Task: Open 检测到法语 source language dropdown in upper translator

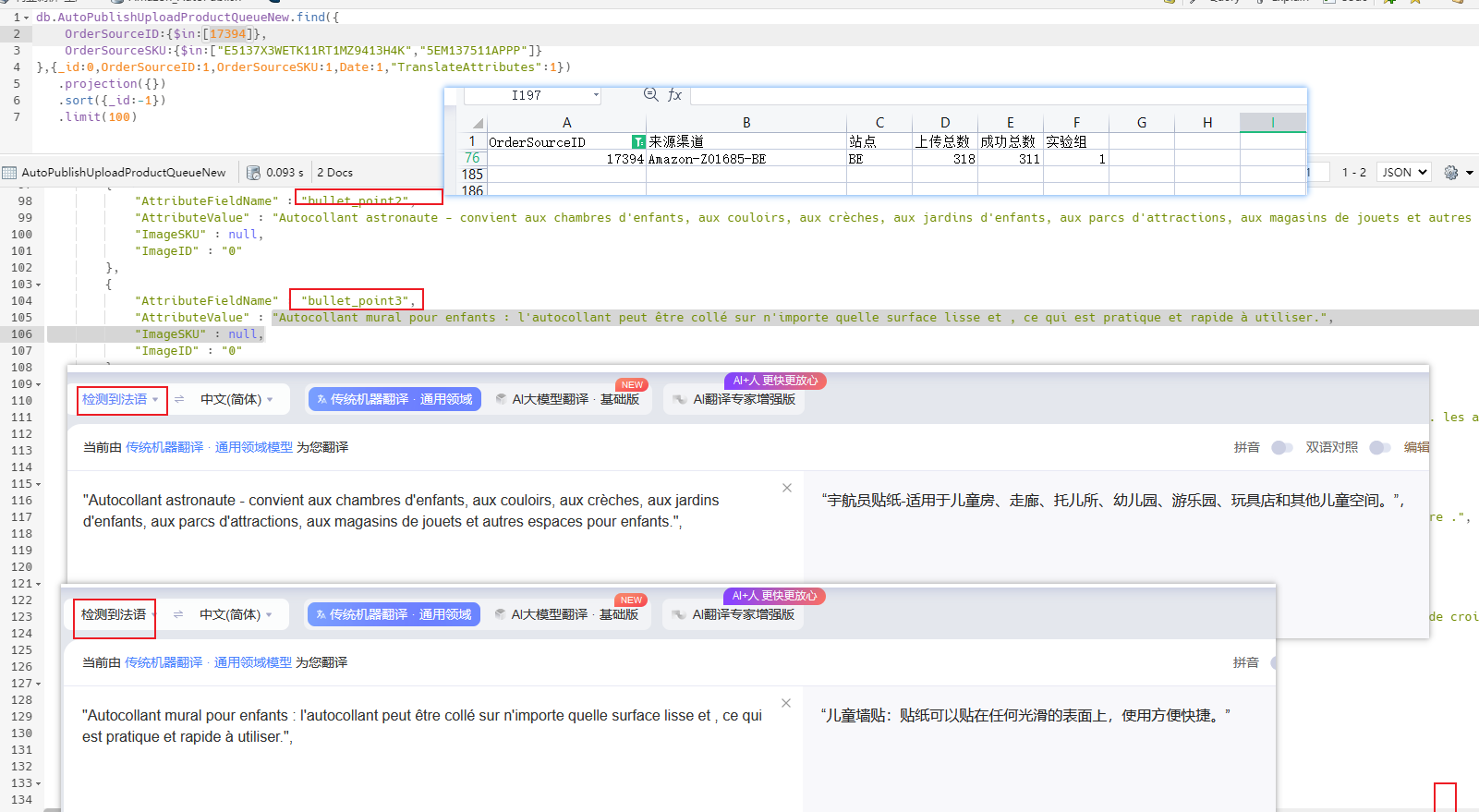Action: 120,399
